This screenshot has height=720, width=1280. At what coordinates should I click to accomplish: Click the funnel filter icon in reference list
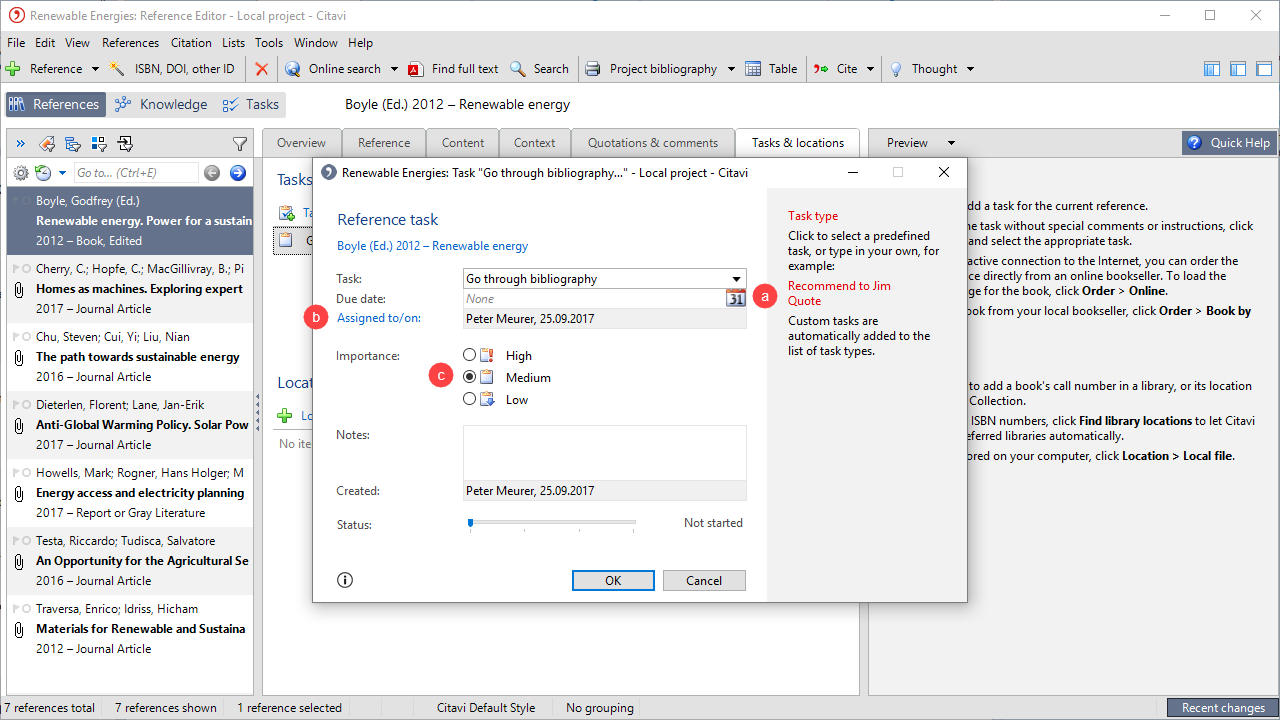coord(240,144)
